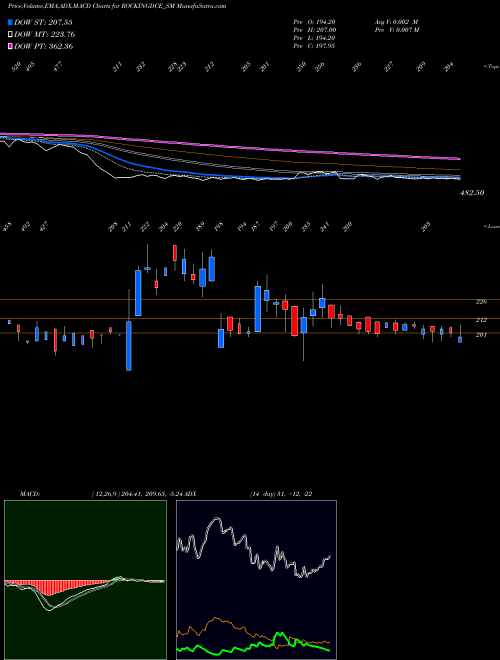The width and height of the screenshot is (500, 660).
Task: Select the 'Pre V: 0.007 M' volume text
Action: pyautogui.click(x=397, y=30)
